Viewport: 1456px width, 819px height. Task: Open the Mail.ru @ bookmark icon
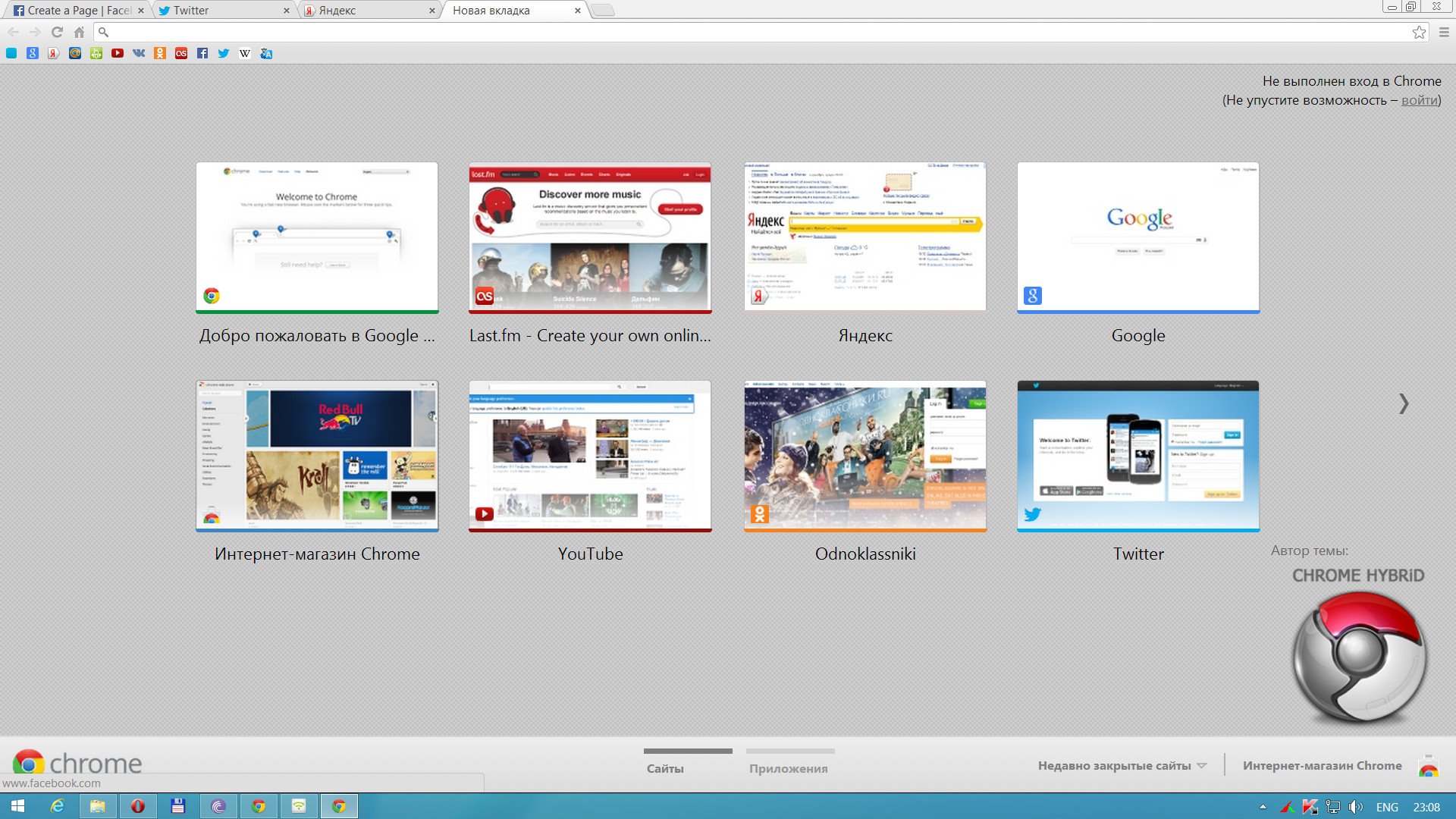point(75,53)
